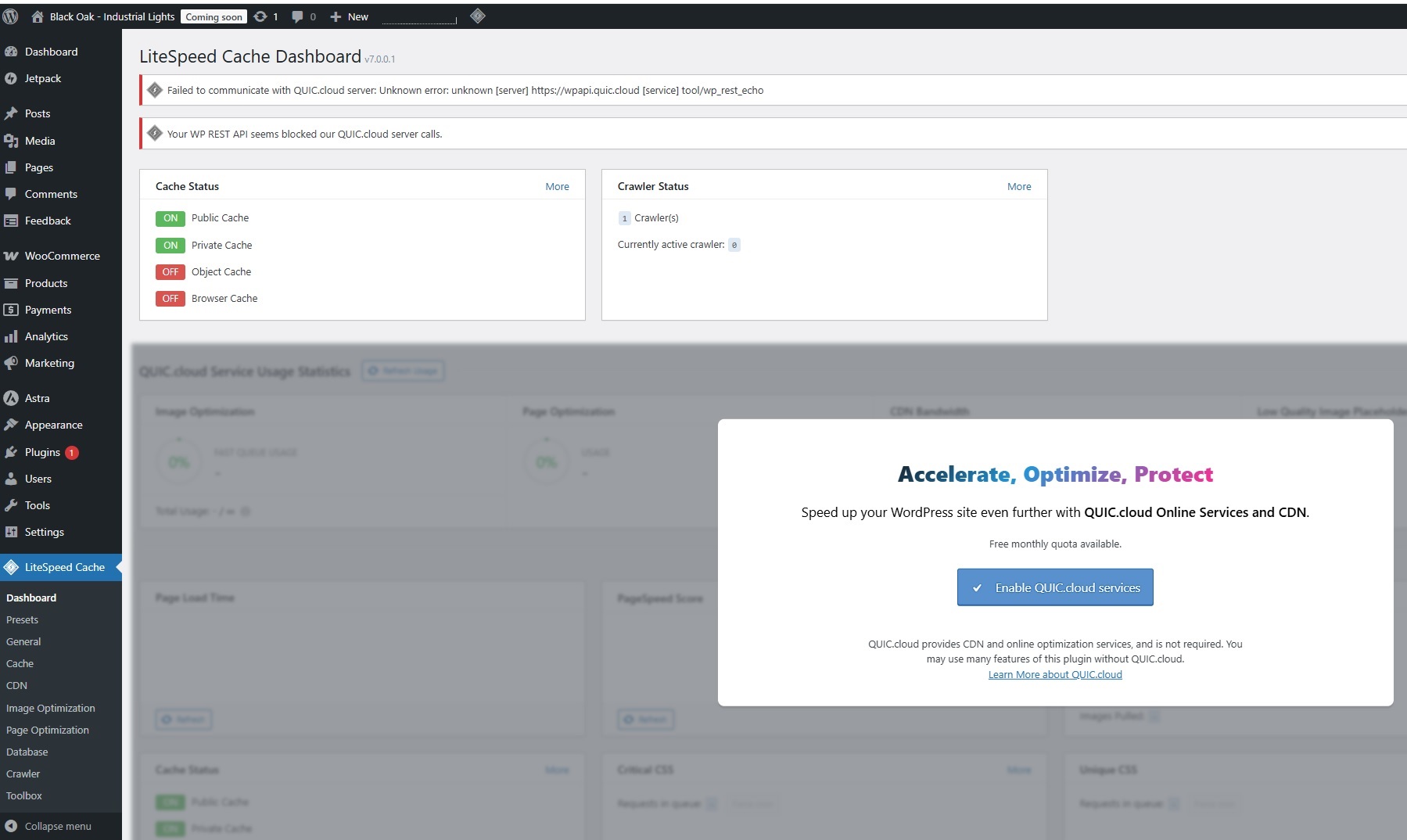This screenshot has height=840, width=1407.
Task: Click Enable QUIC.cloud services button
Action: click(1055, 587)
